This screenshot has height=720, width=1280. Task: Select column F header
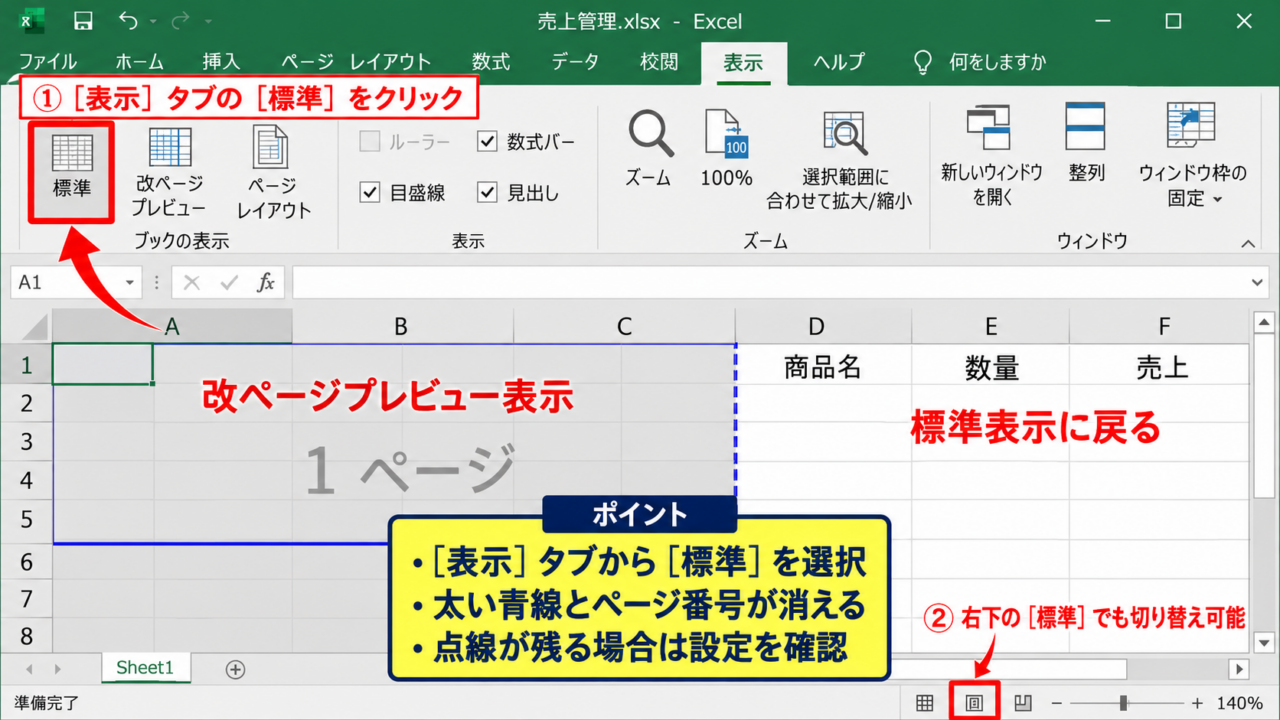1160,326
